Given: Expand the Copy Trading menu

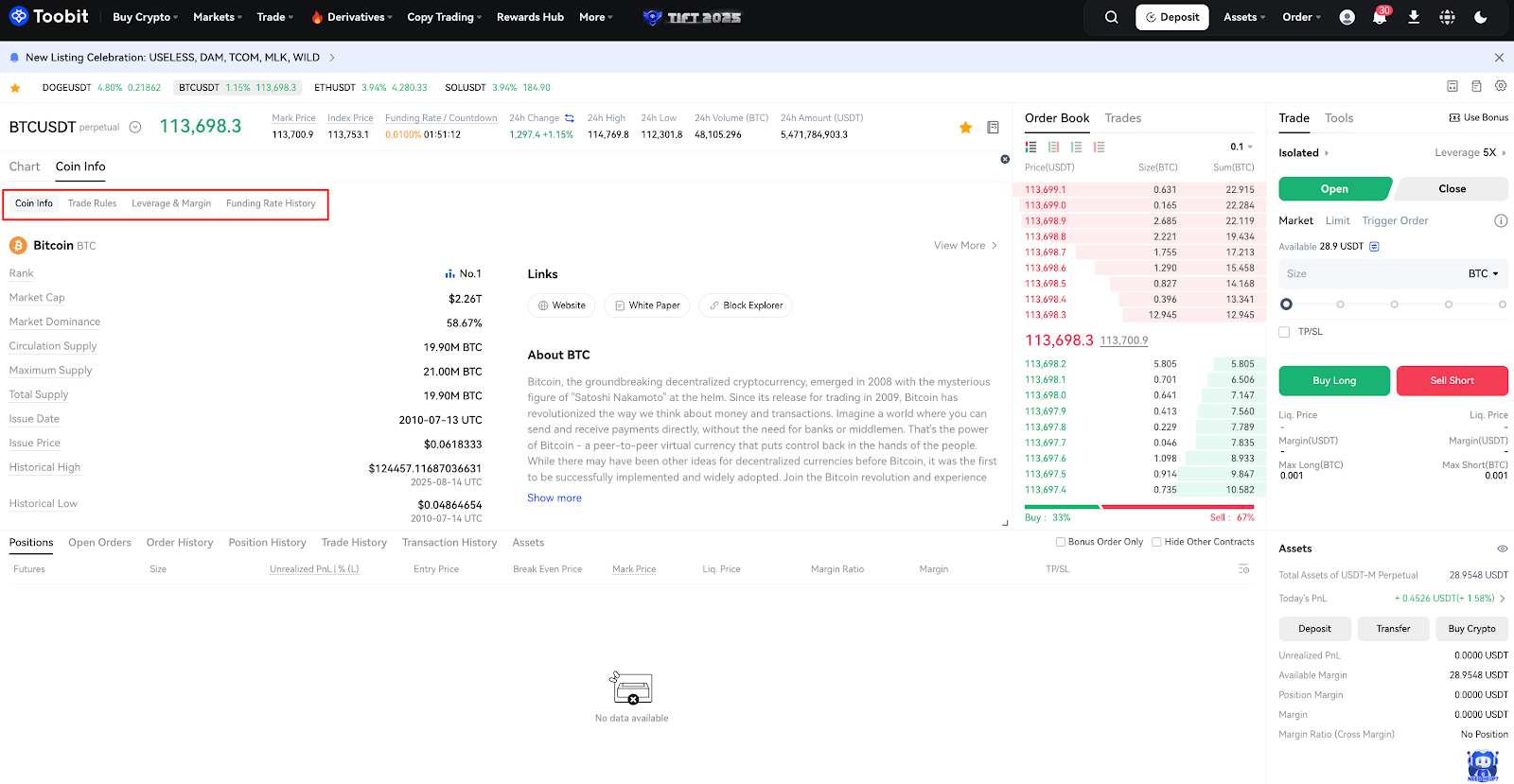Looking at the screenshot, I should point(444,17).
